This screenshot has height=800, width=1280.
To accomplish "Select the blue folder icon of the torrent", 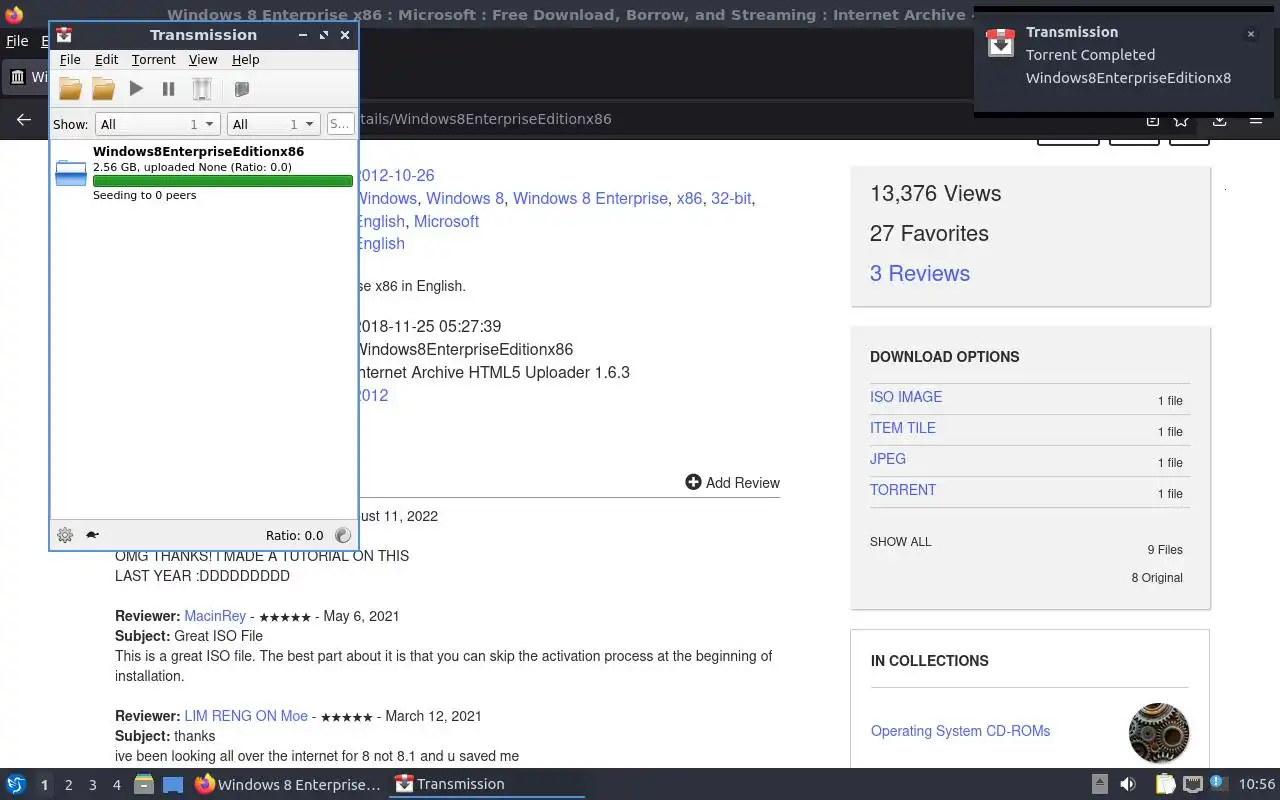I will (x=71, y=173).
